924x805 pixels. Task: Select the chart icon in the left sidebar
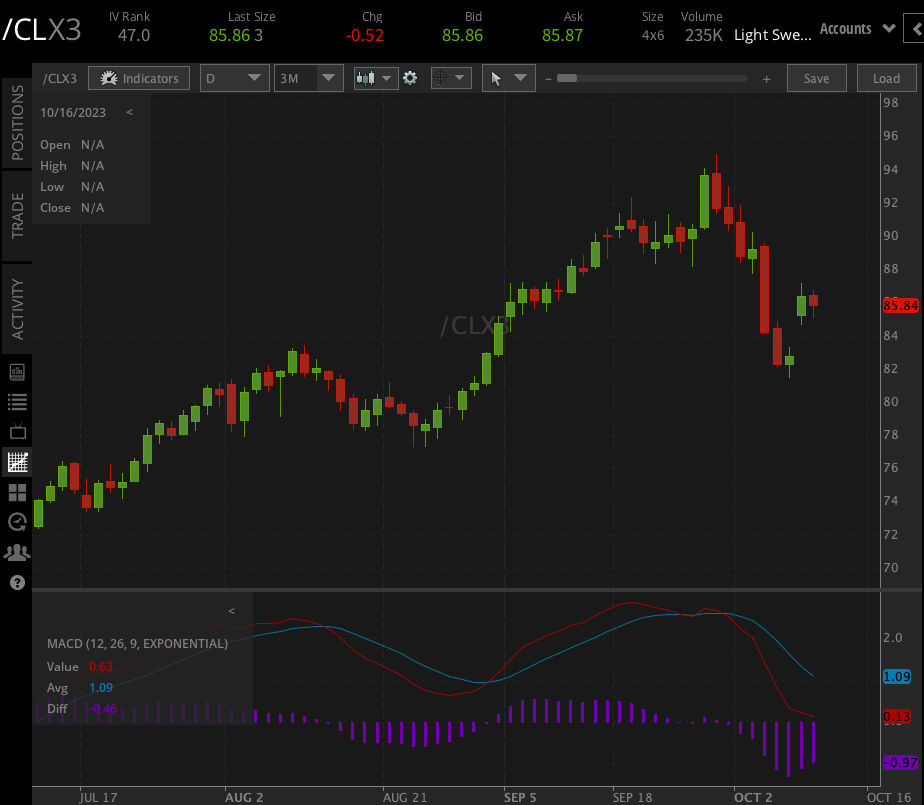[16, 462]
